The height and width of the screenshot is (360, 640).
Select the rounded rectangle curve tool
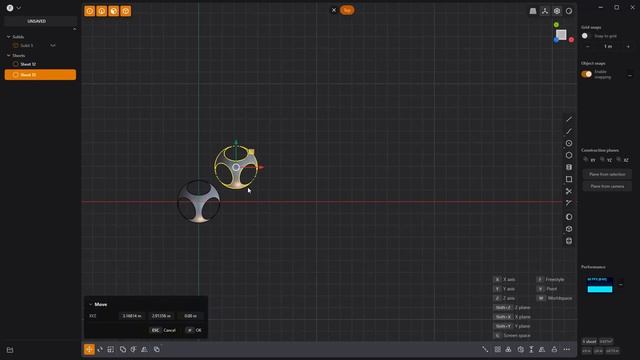tap(569, 167)
